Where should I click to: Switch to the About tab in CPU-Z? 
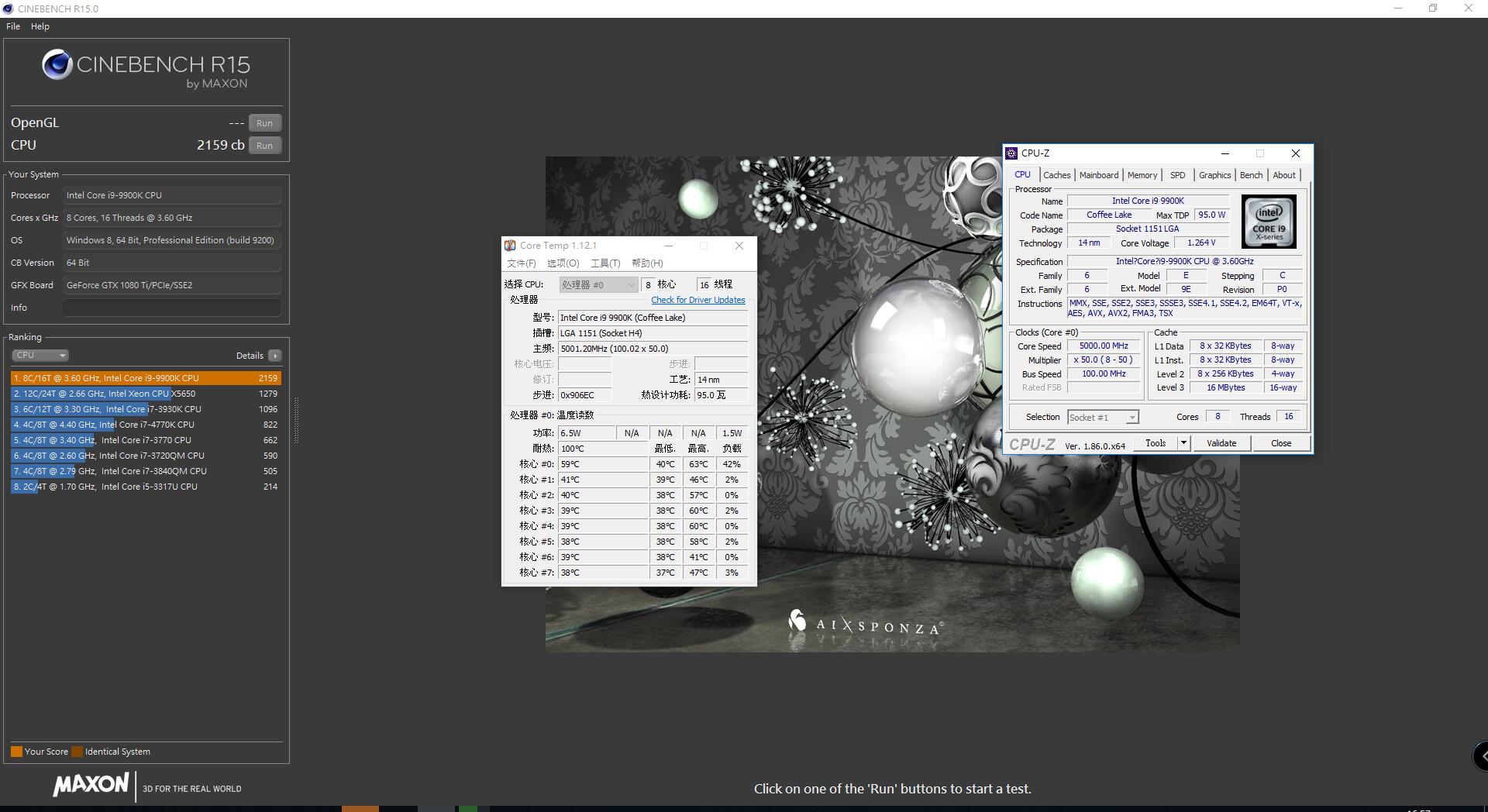pyautogui.click(x=1284, y=175)
